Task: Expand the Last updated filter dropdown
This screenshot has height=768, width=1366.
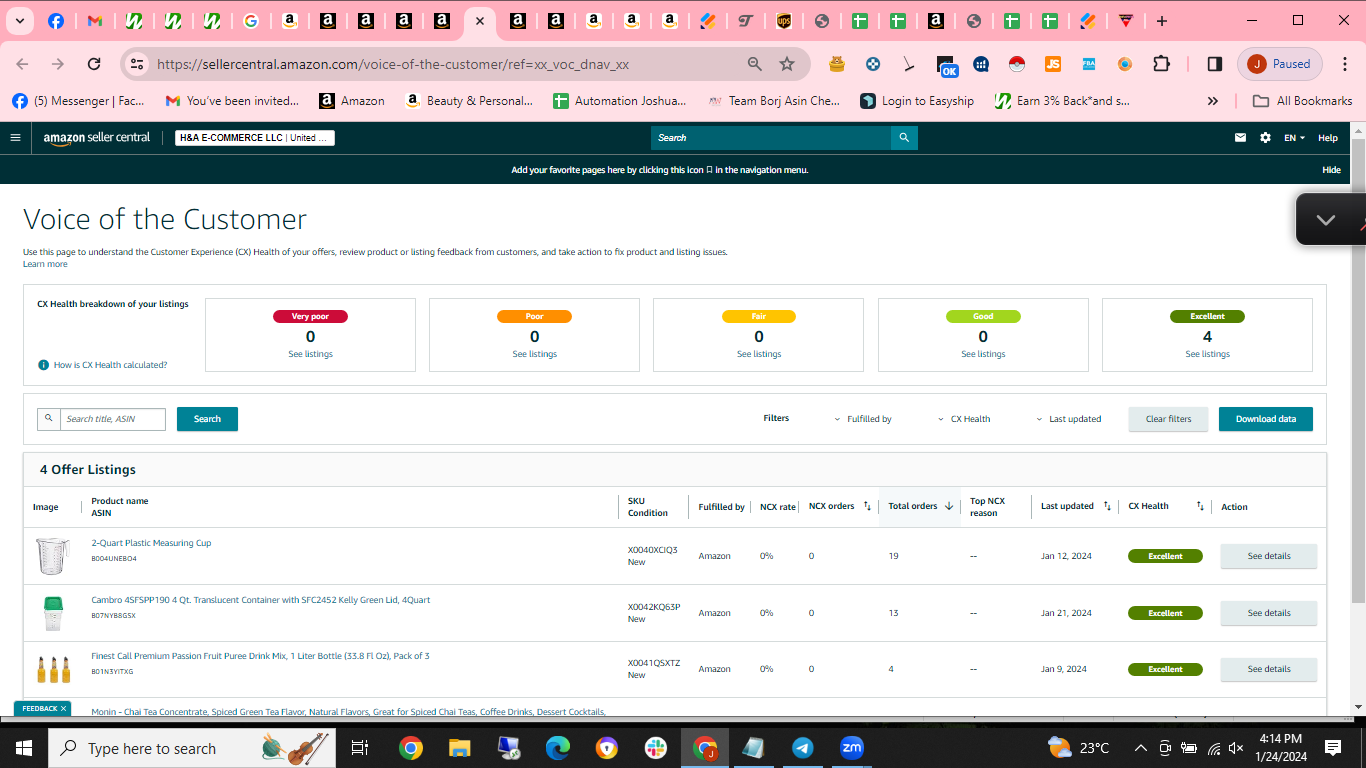Action: point(1068,419)
